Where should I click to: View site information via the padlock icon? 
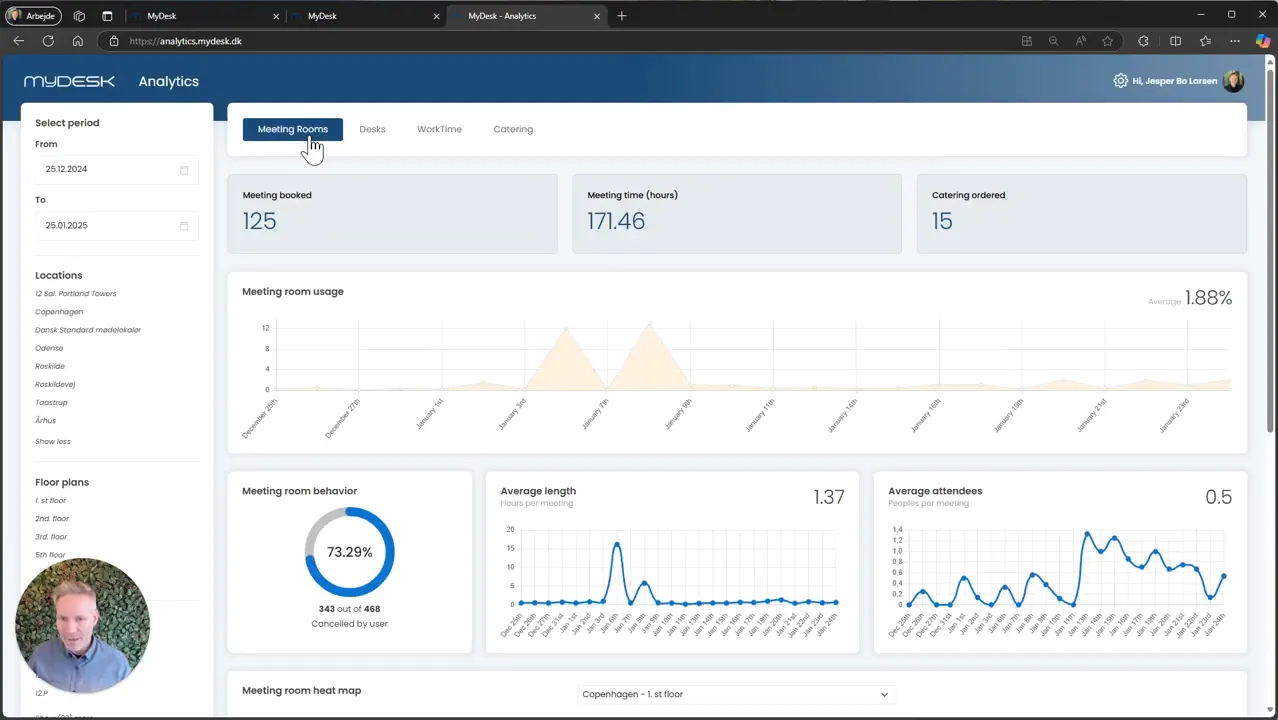point(114,41)
